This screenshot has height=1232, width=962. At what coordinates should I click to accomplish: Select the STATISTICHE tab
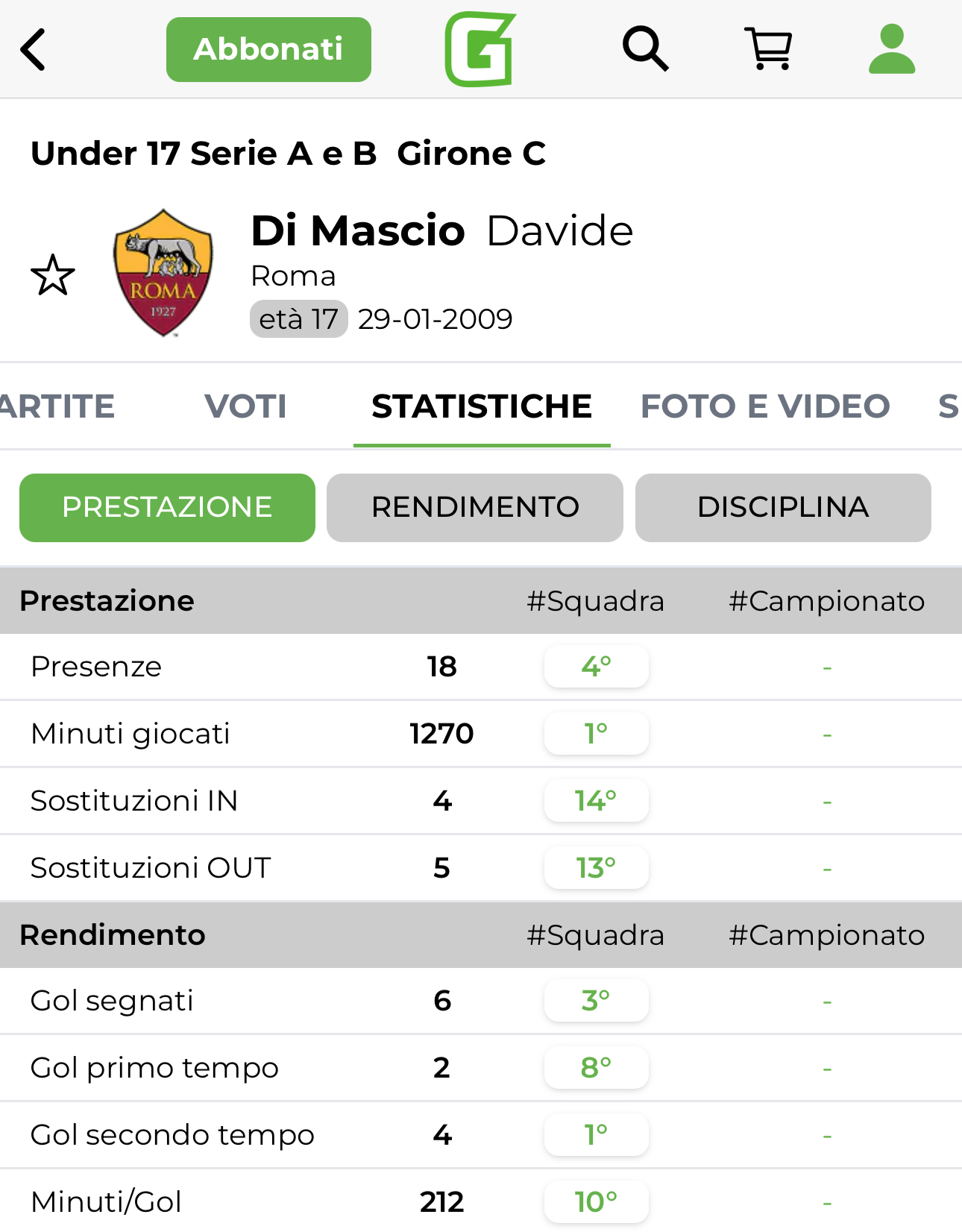click(482, 406)
